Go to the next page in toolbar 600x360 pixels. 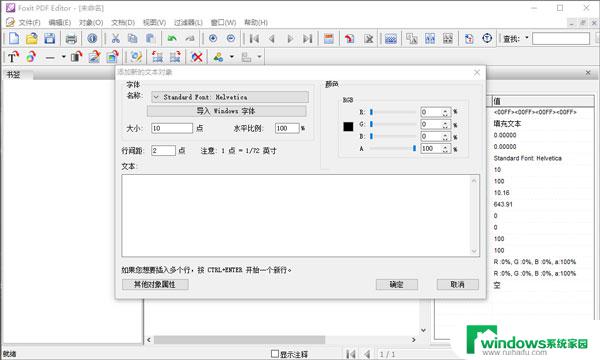coord(290,39)
